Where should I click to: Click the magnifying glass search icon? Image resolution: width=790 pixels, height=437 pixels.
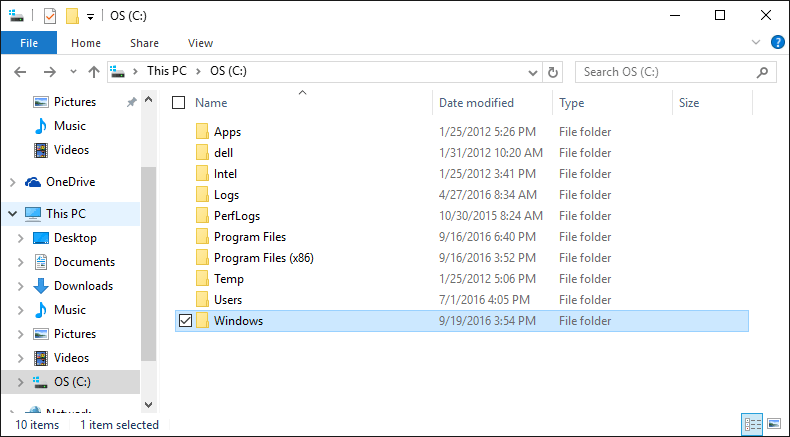pyautogui.click(x=762, y=72)
